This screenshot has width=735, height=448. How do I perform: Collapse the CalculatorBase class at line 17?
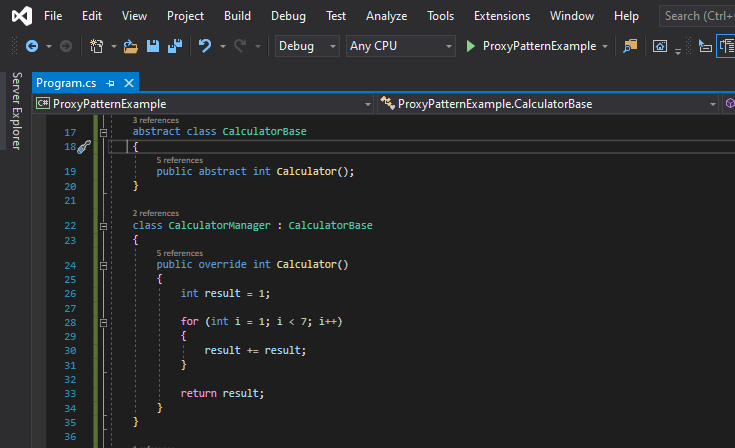coord(104,133)
